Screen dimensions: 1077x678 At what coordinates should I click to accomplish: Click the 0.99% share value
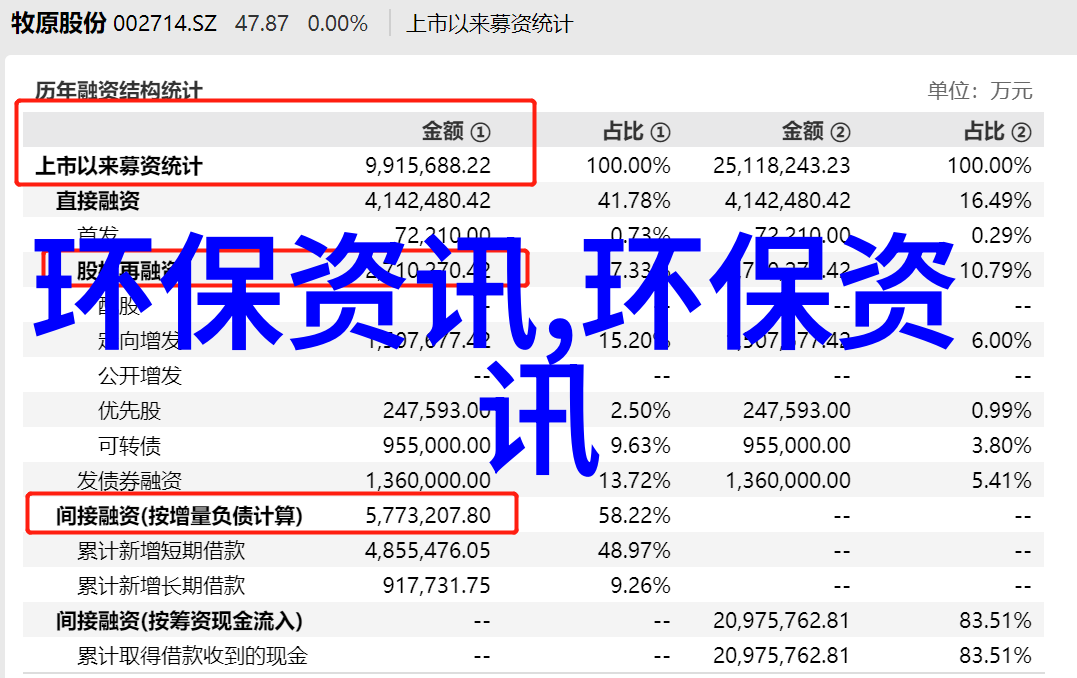[1001, 411]
